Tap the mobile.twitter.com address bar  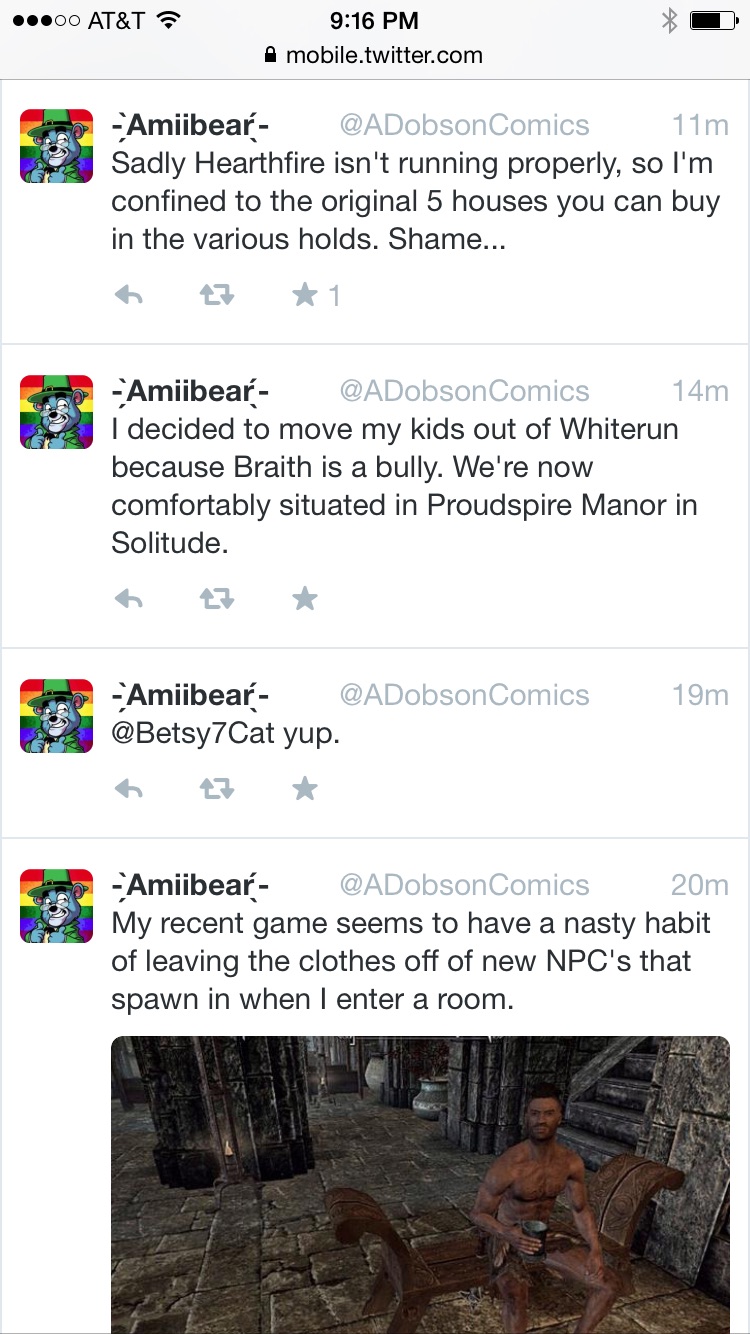click(x=375, y=55)
